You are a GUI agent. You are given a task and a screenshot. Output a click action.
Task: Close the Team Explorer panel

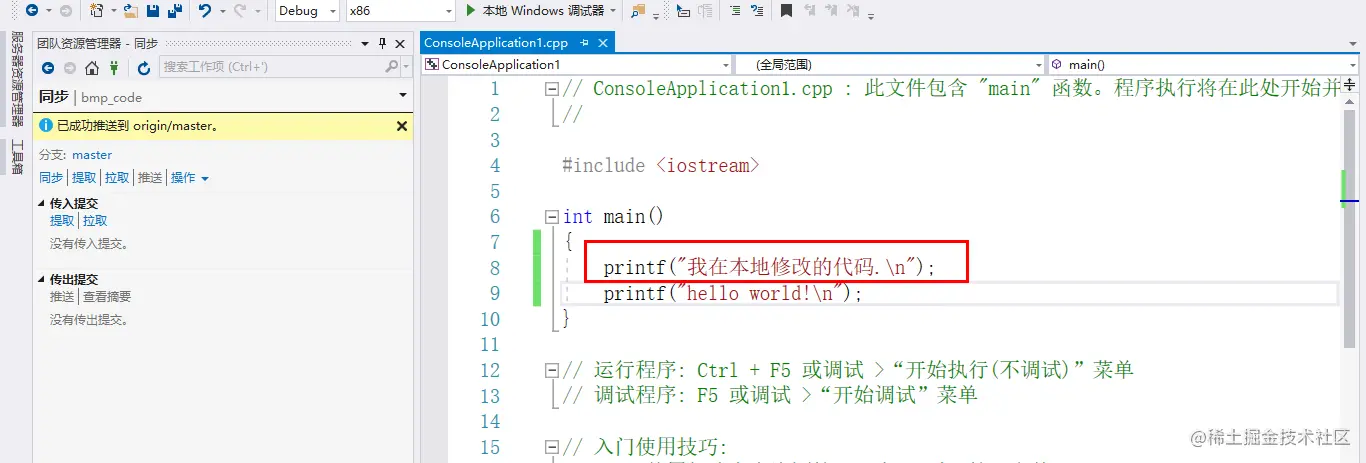pyautogui.click(x=401, y=43)
